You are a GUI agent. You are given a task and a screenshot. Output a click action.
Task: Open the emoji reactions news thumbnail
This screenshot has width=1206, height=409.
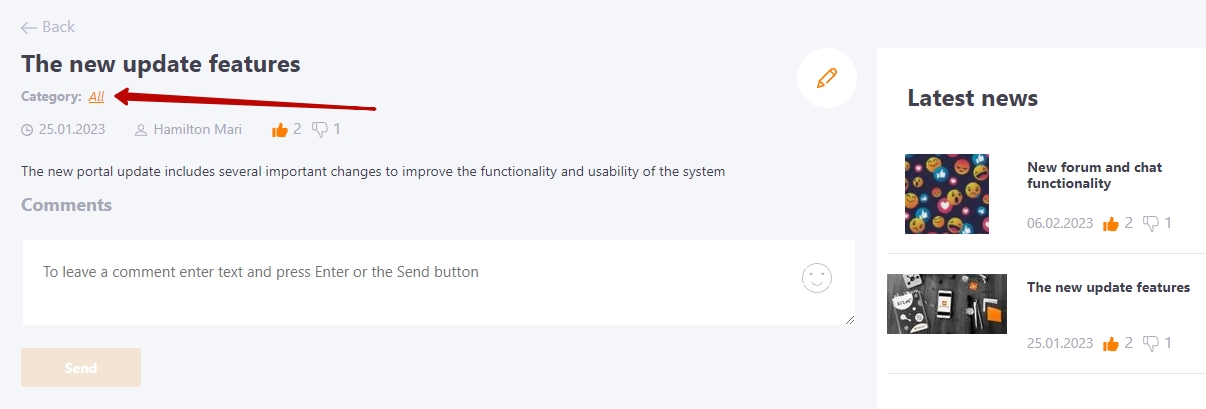pyautogui.click(x=947, y=194)
